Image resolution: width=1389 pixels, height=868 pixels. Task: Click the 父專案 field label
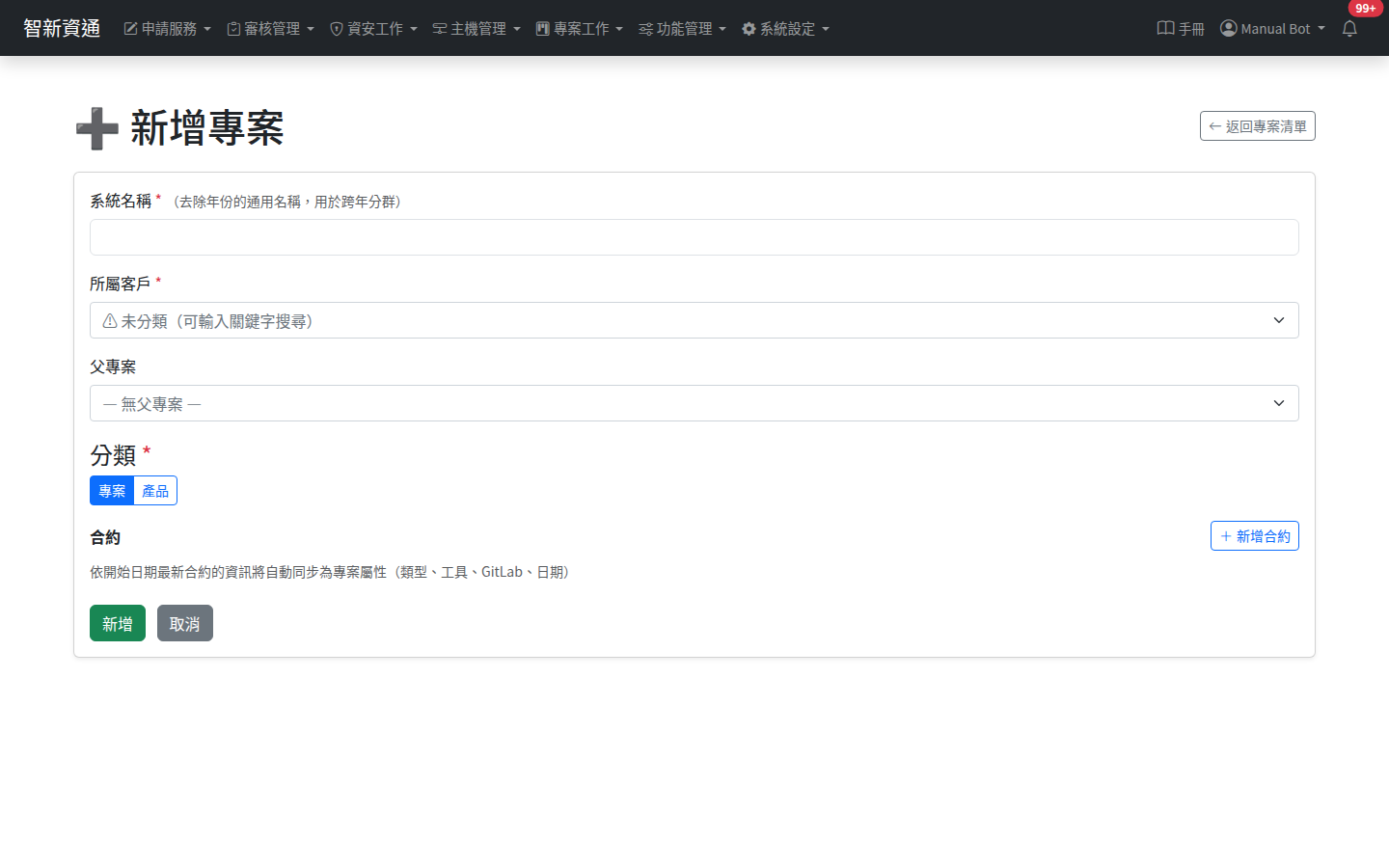pyautogui.click(x=113, y=366)
